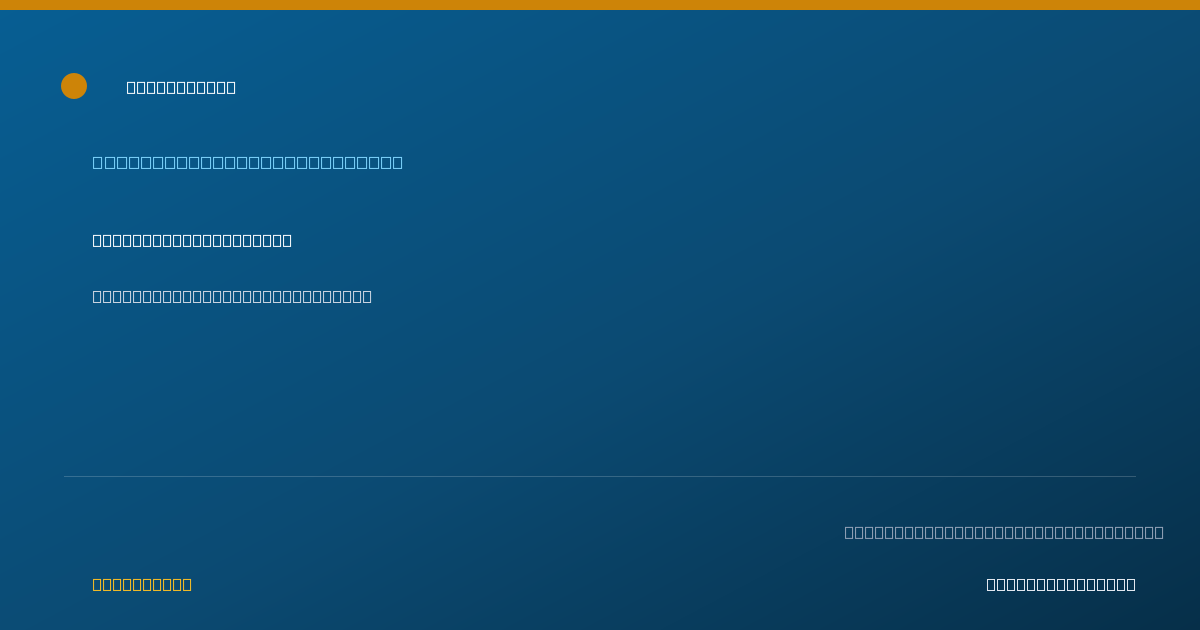Click last character of thin white text line
1200x630 pixels.
point(367,296)
